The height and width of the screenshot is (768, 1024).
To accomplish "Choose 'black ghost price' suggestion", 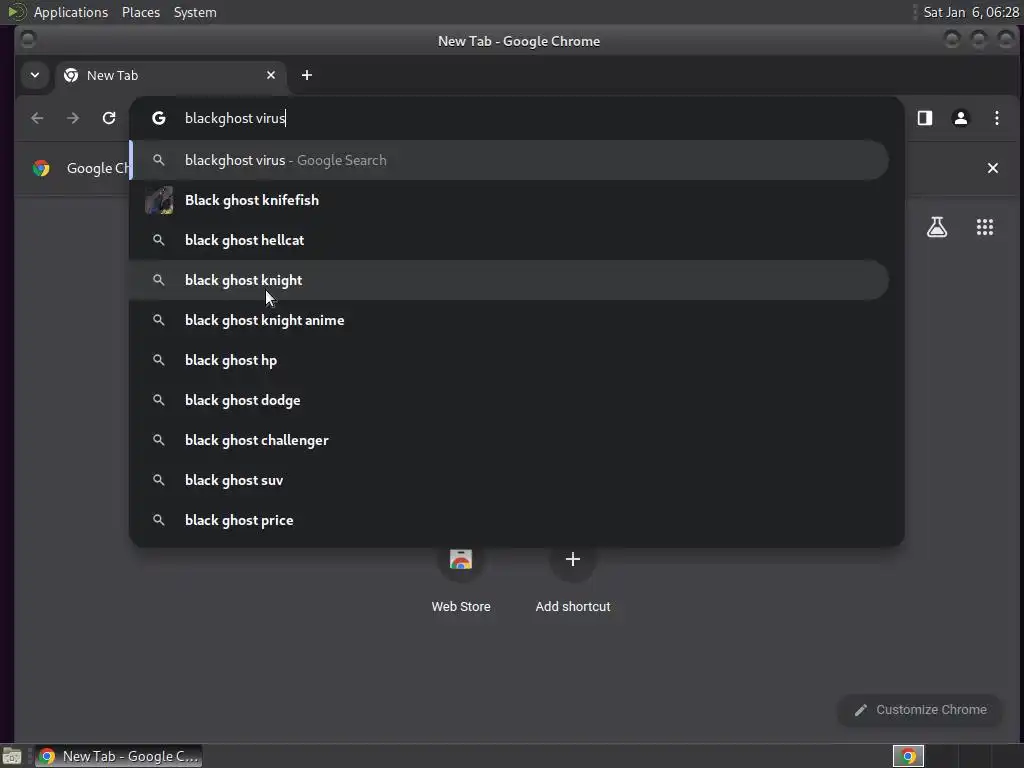I will [x=509, y=520].
